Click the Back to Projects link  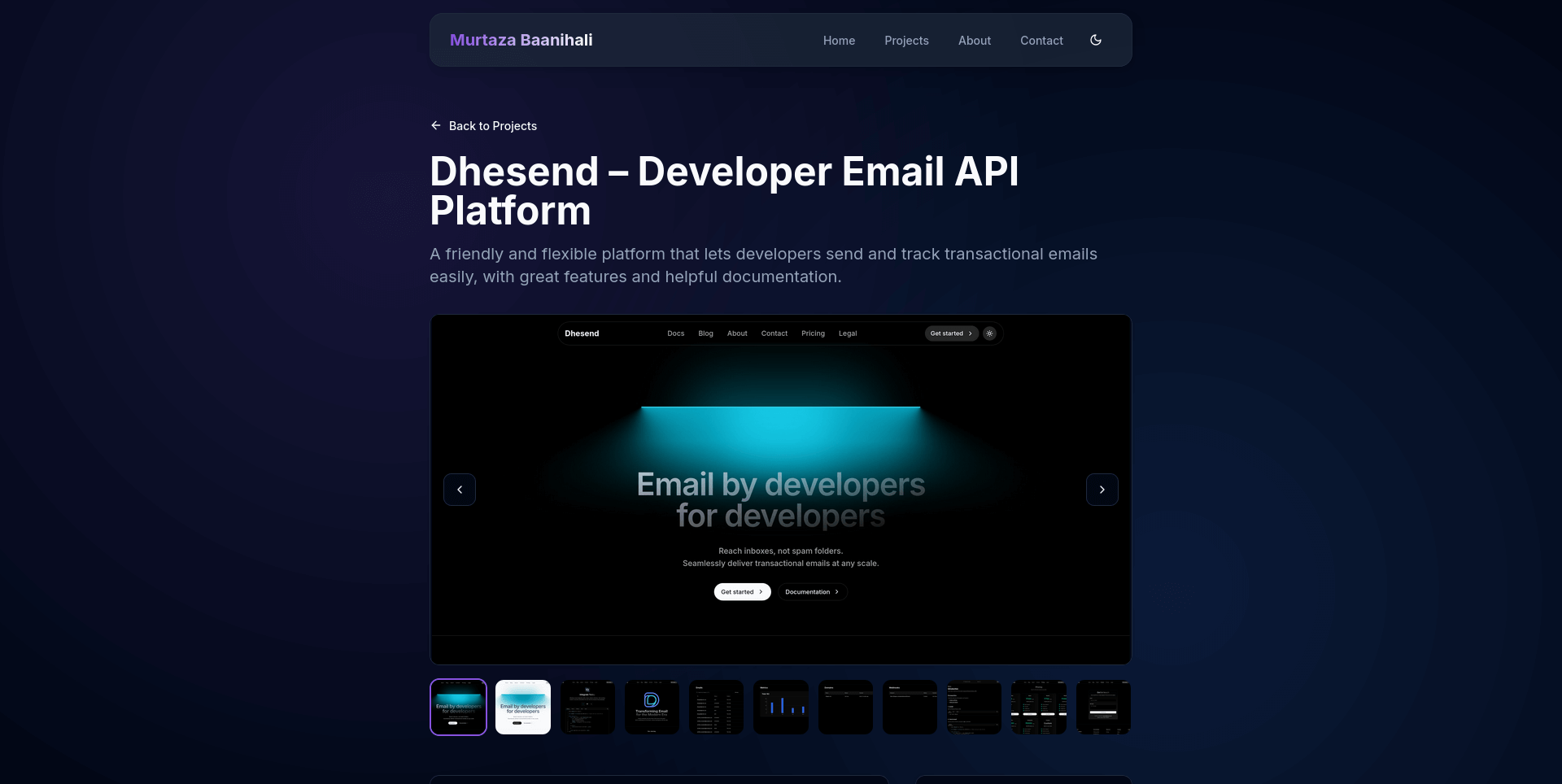point(492,126)
